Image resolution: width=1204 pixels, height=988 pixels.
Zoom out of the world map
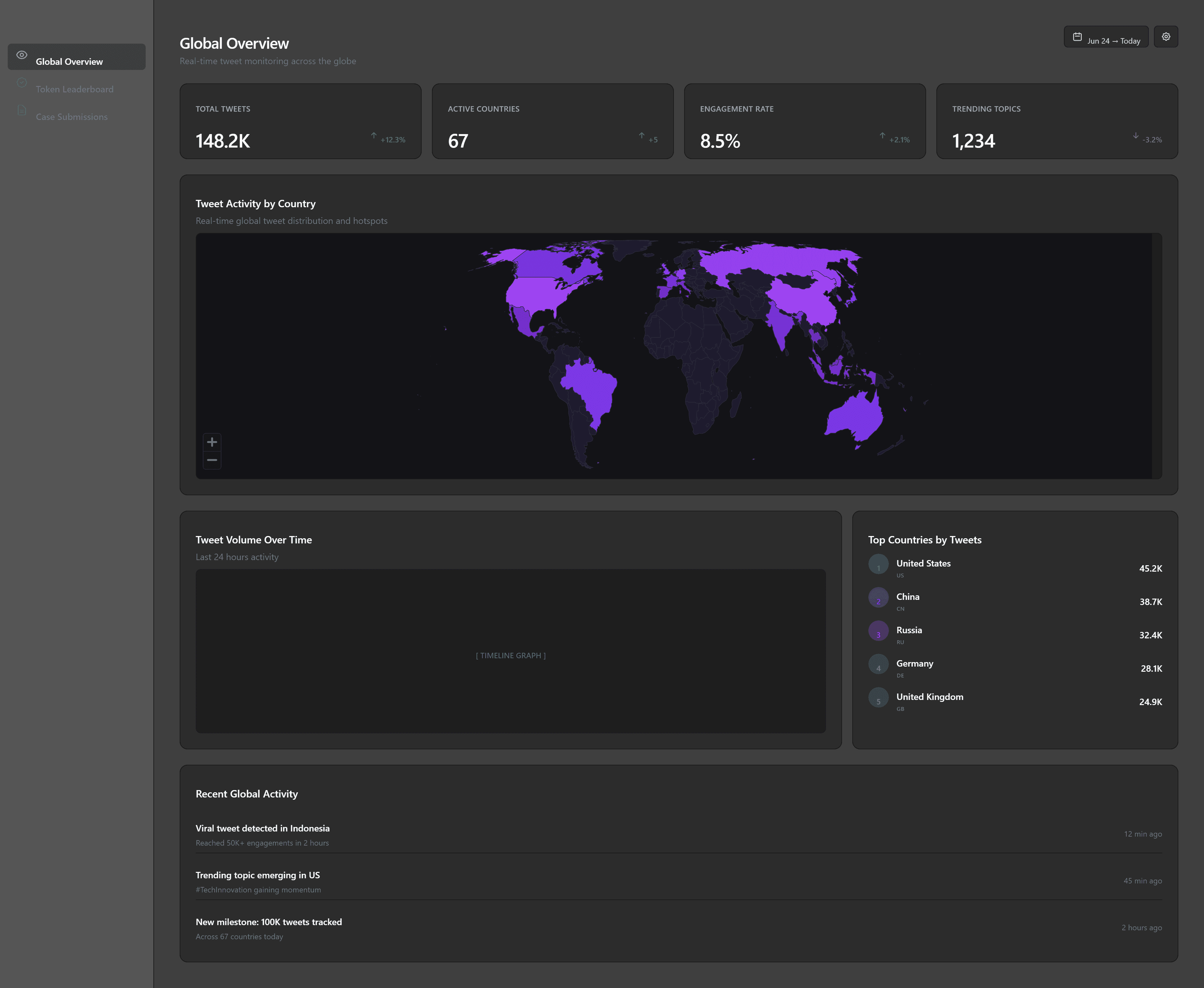[x=212, y=460]
